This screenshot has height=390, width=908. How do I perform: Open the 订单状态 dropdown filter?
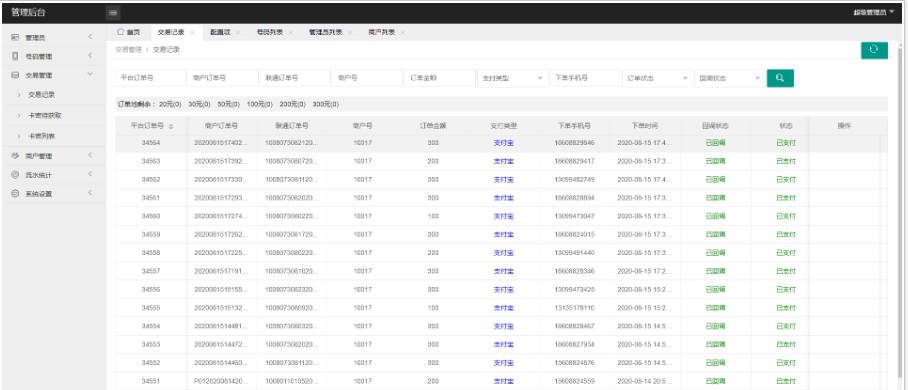[x=657, y=78]
